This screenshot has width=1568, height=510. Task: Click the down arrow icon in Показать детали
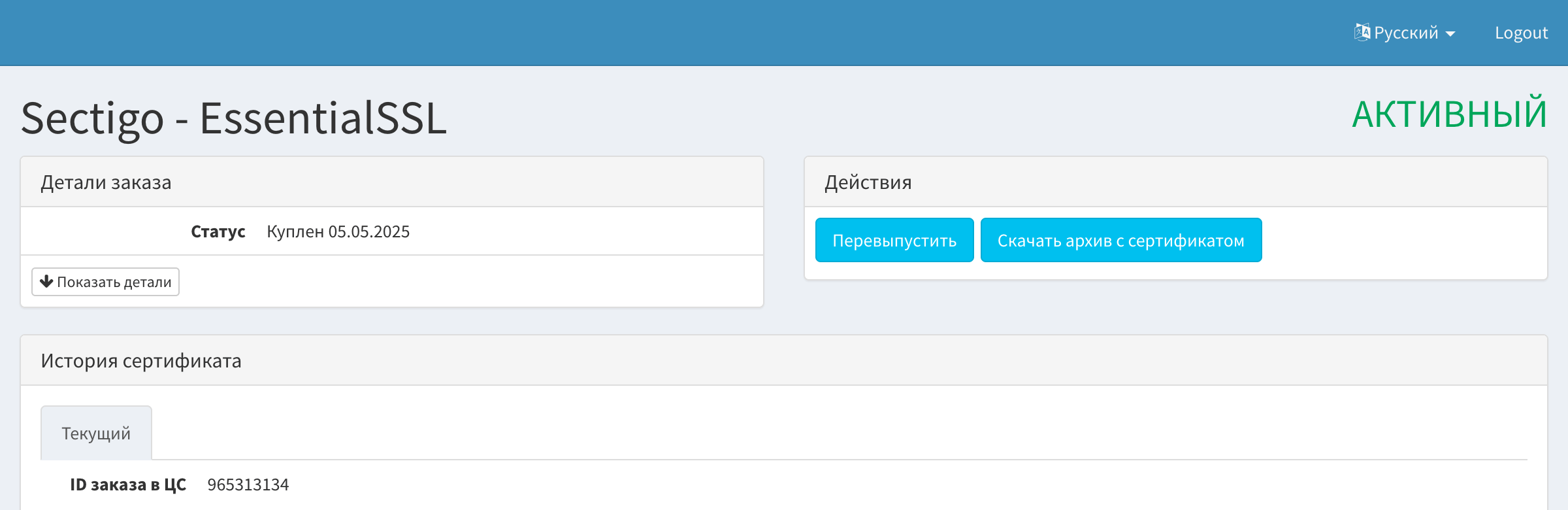click(46, 281)
